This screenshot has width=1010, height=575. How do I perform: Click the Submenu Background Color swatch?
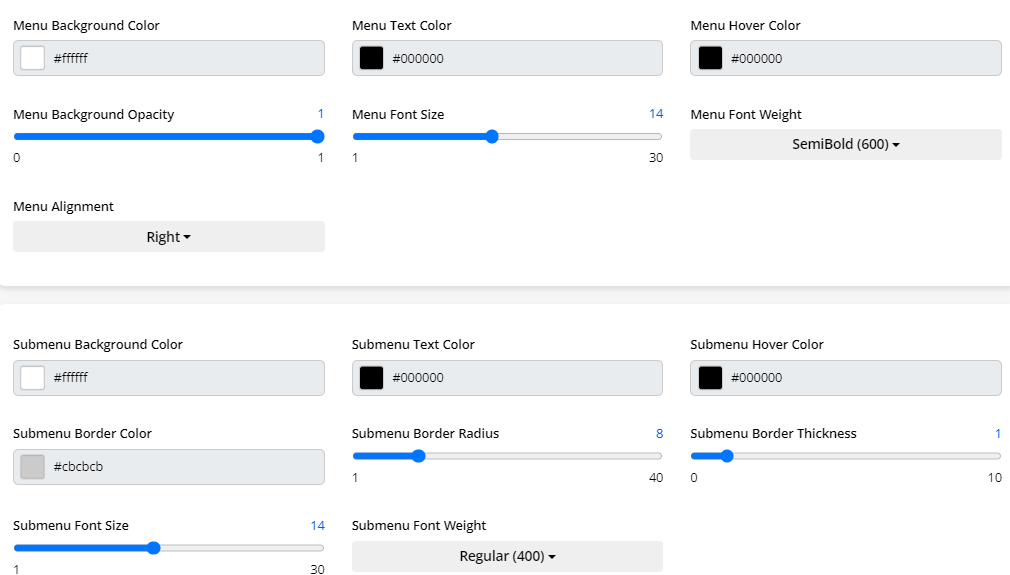(33, 377)
